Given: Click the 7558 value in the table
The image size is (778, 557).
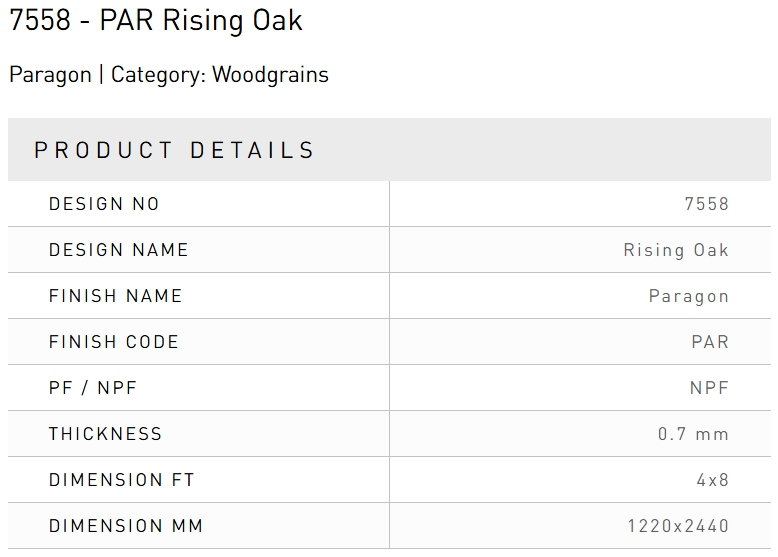Looking at the screenshot, I should [x=706, y=204].
